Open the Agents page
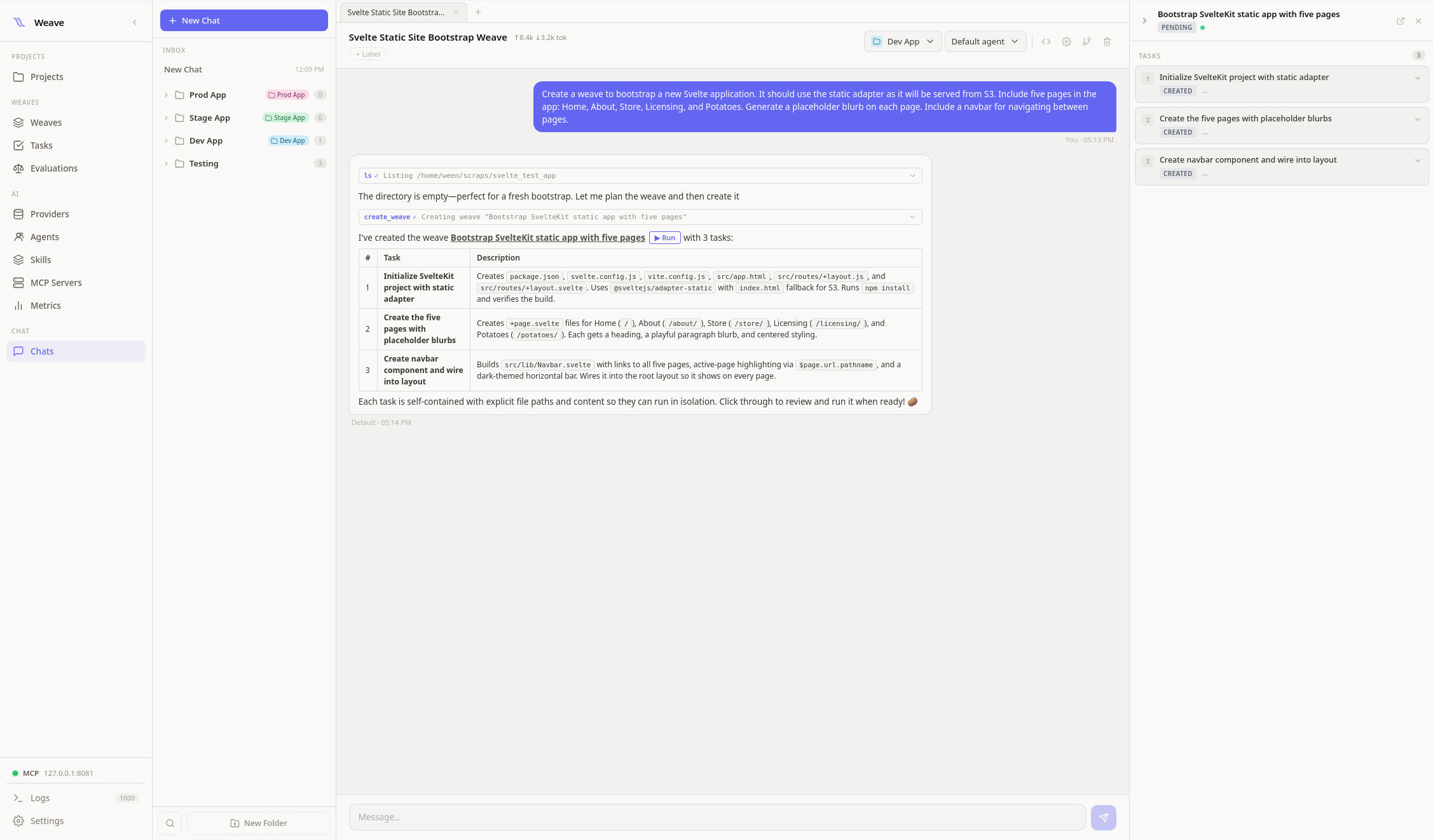 76,237
